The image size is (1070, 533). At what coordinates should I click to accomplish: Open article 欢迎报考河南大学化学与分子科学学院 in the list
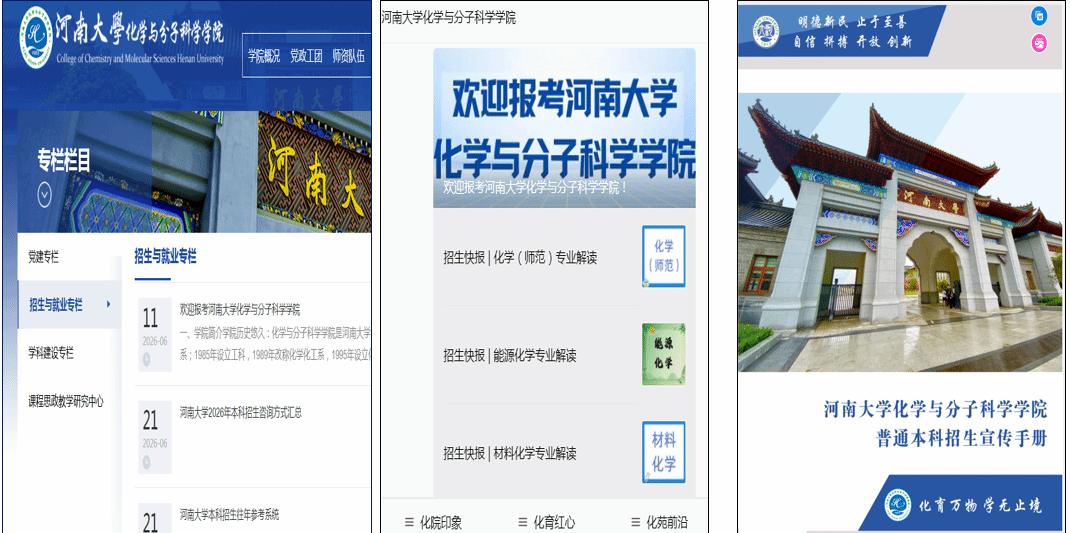click(240, 310)
